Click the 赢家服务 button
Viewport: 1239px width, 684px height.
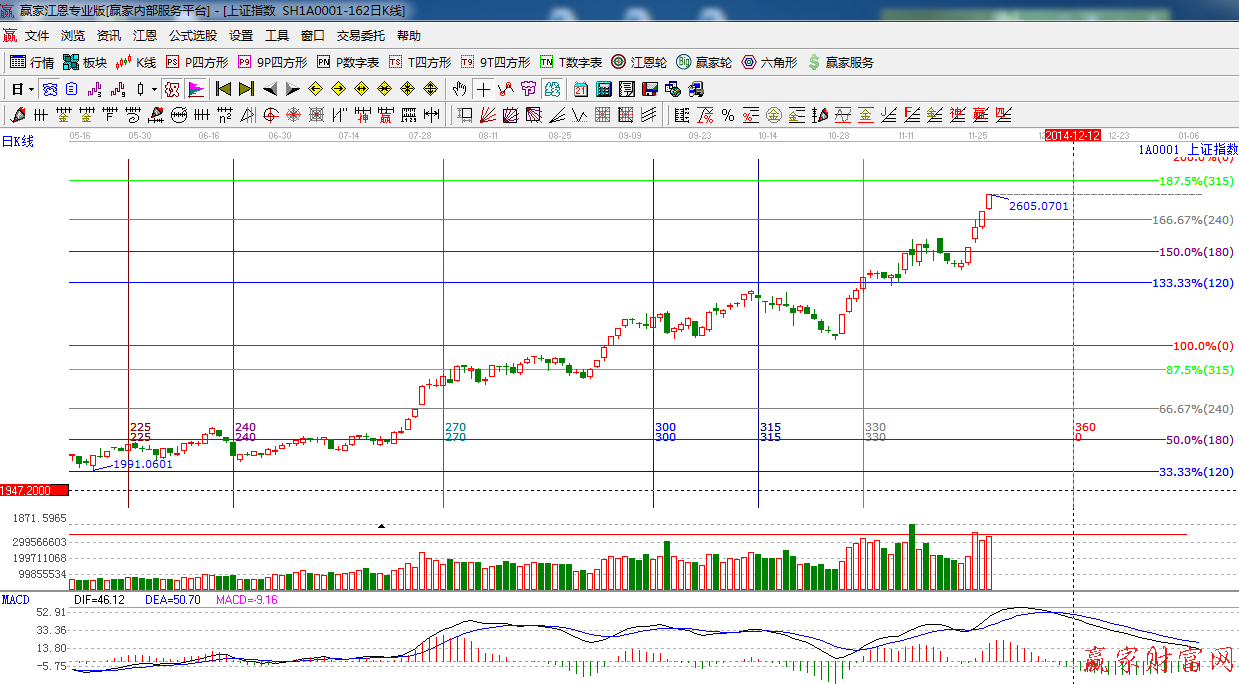pyautogui.click(x=840, y=62)
